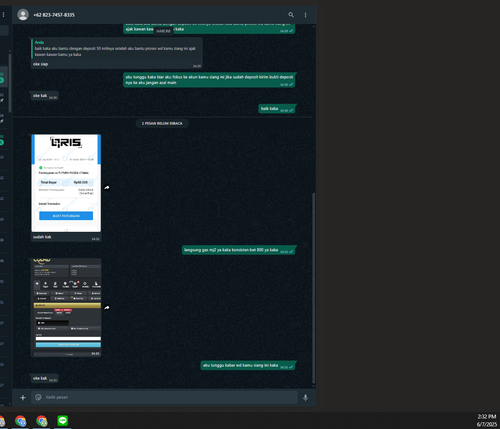Viewport: 500px width, 429px height.
Task: Click the '1 PESAN BELUM DIBACA' divider label
Action: coord(162,123)
